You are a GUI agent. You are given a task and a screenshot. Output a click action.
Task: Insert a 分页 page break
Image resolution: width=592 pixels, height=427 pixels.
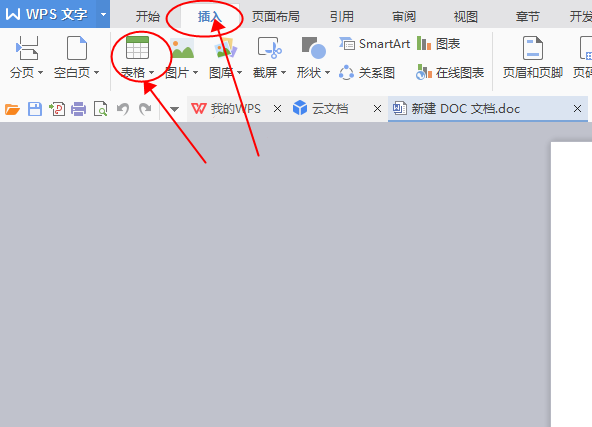(x=26, y=57)
